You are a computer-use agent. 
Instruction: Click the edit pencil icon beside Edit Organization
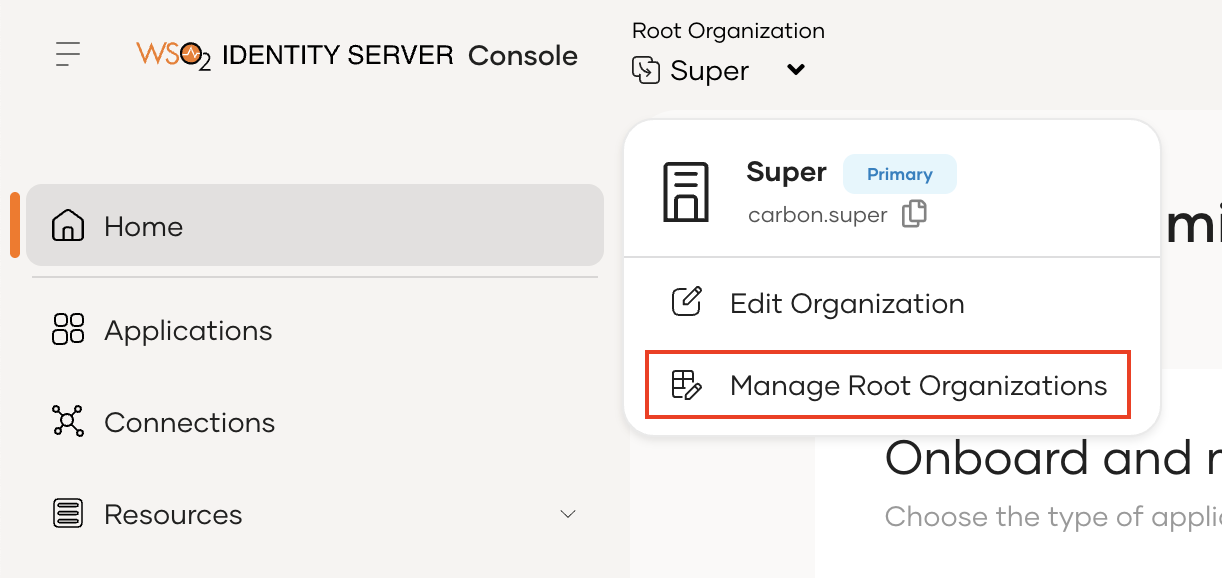coord(686,302)
